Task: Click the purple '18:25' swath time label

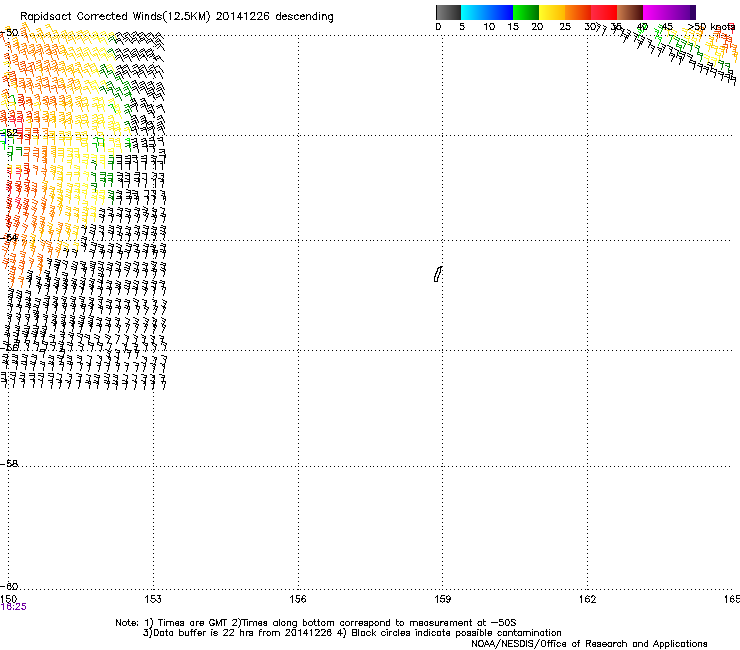Action: pos(14,607)
